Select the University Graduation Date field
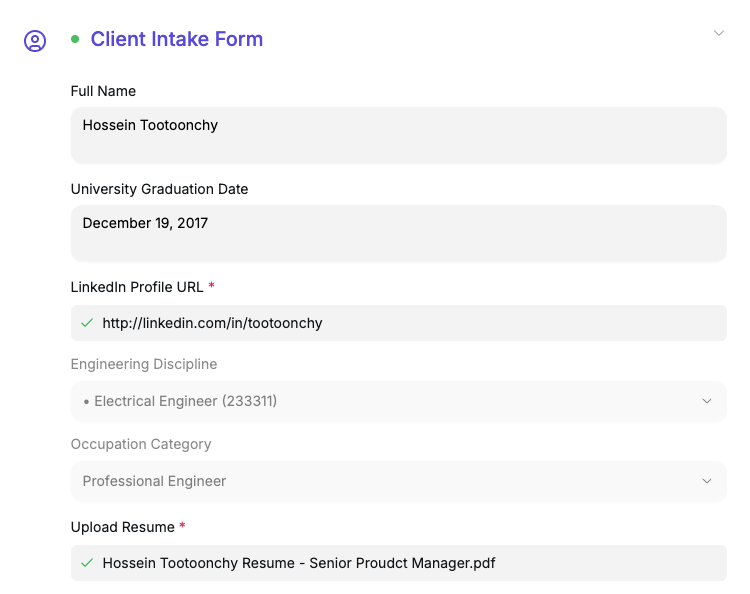Viewport: 750px width, 594px height. [x=398, y=233]
